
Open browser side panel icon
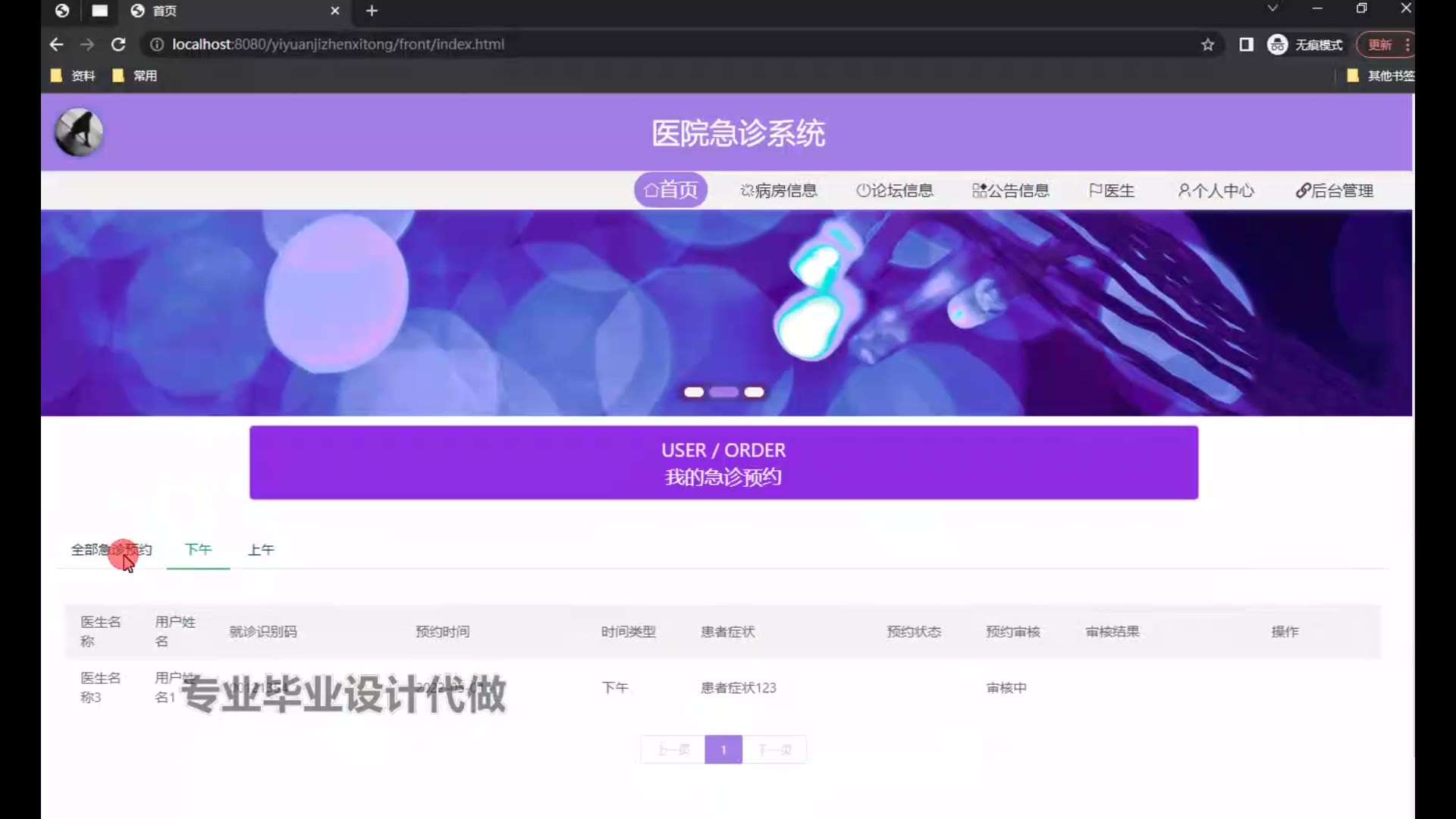click(1246, 45)
